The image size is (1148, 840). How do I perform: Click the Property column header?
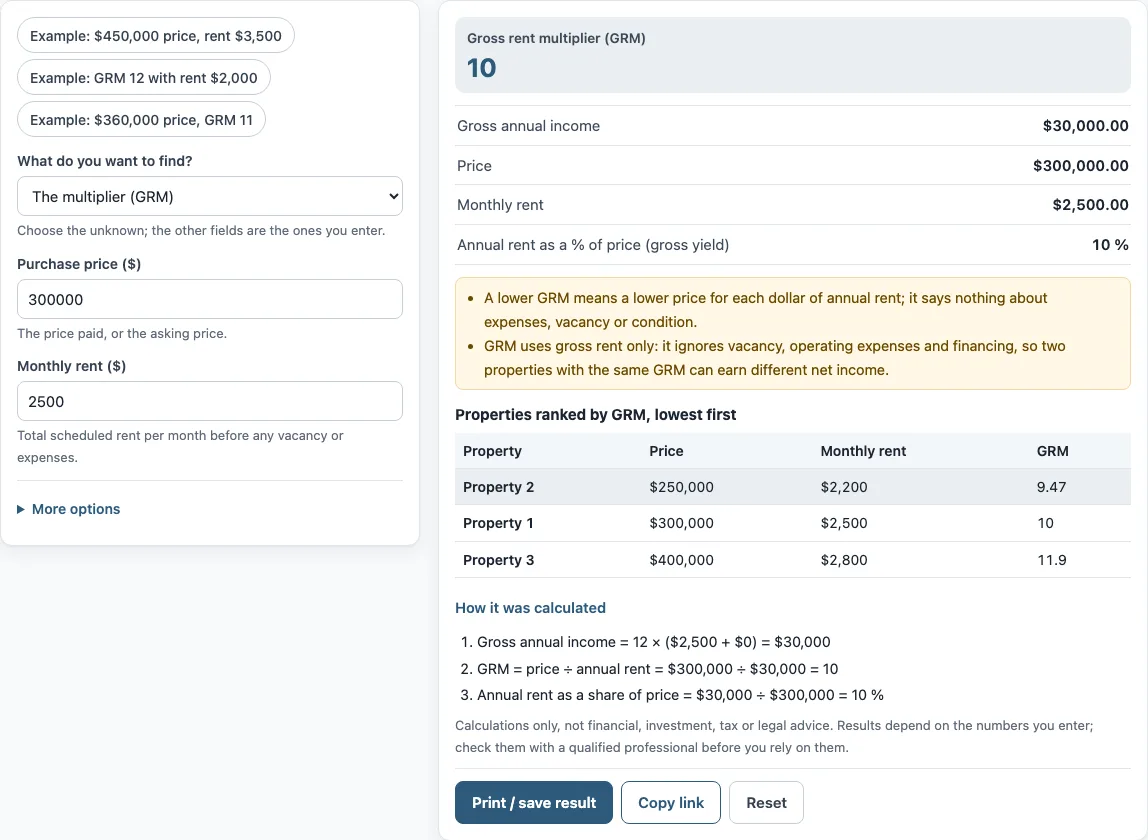pos(492,451)
